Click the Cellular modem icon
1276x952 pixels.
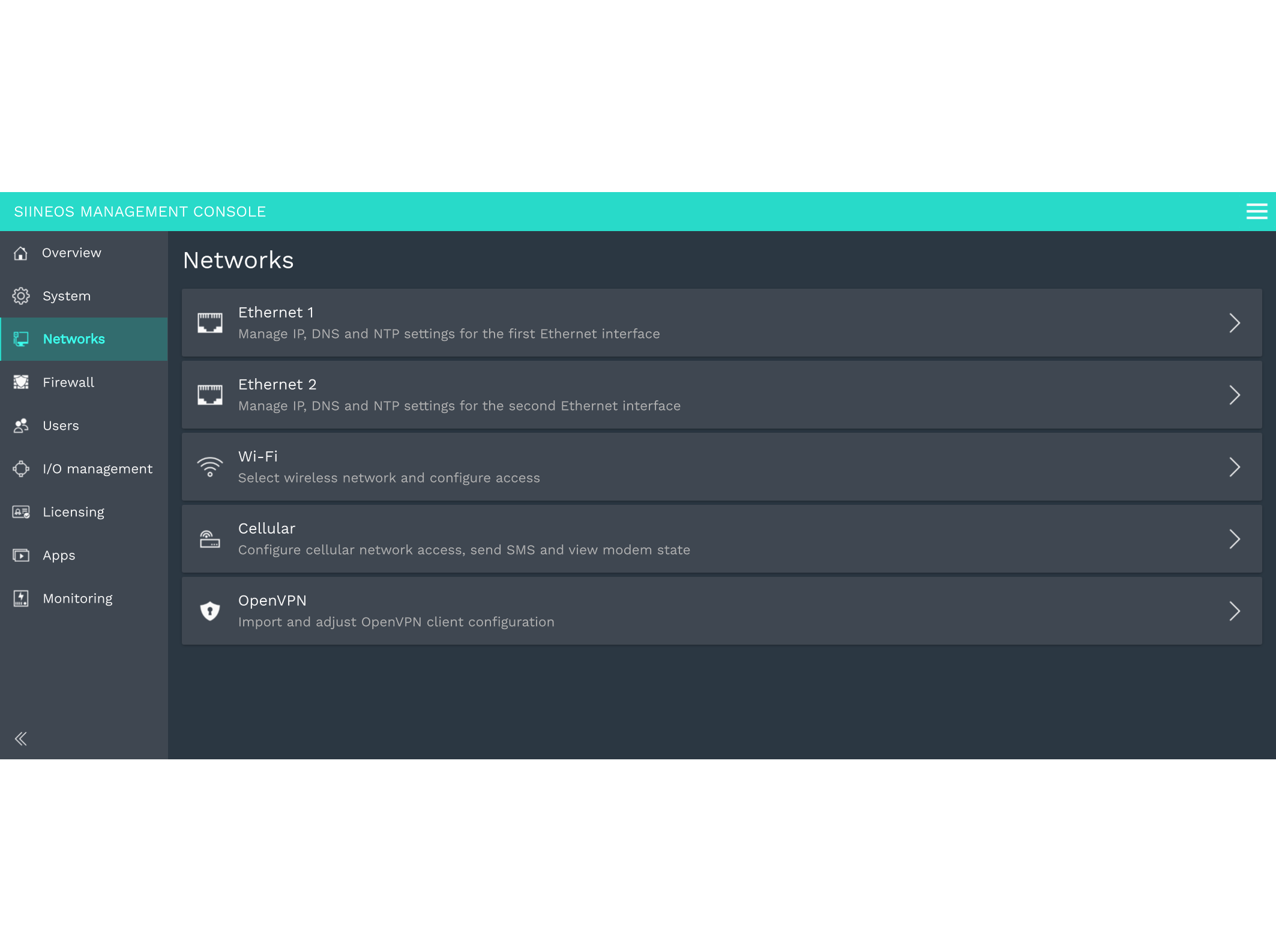(x=210, y=539)
